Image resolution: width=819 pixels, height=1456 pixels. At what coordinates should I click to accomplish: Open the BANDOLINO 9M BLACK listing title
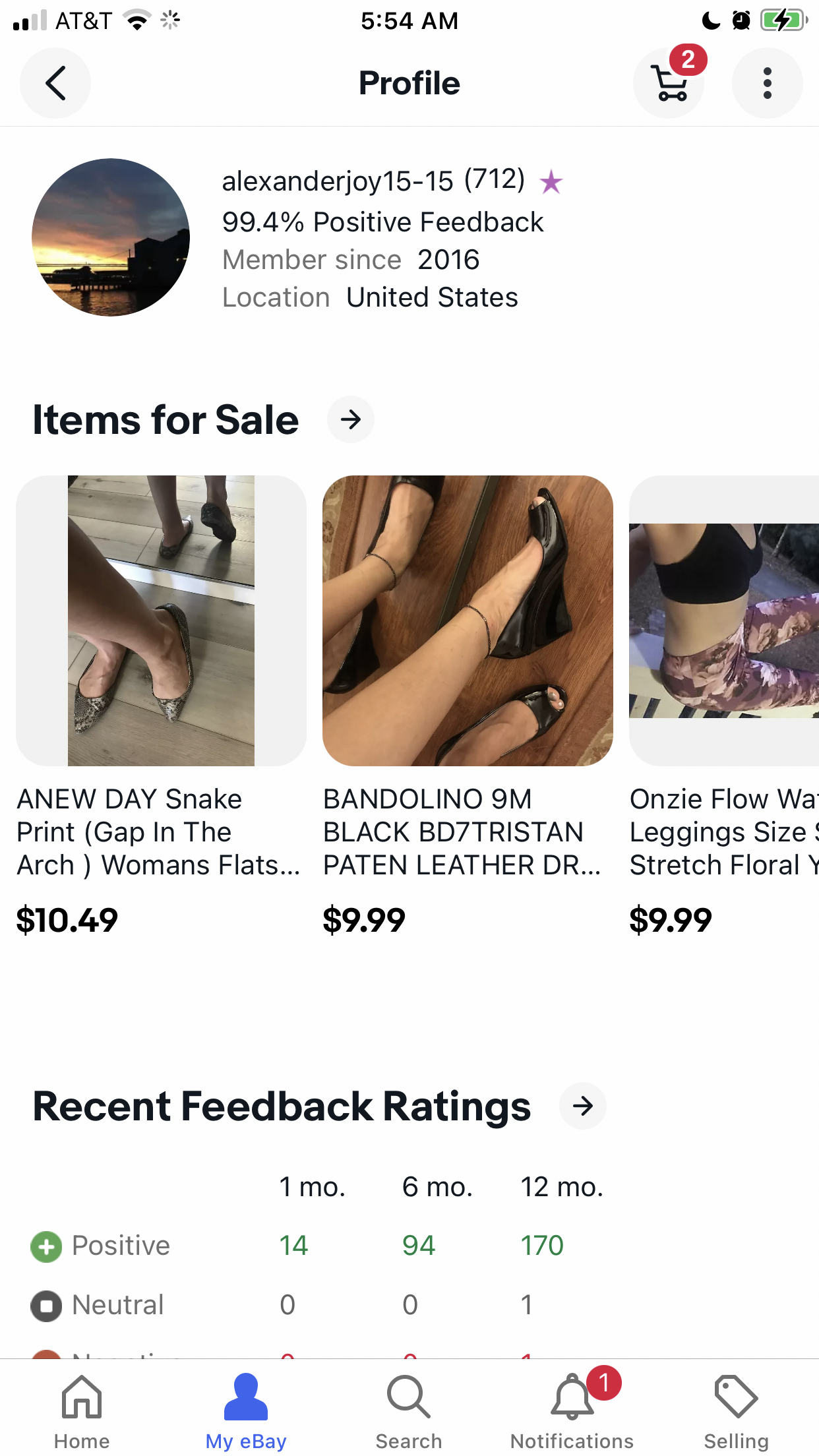[x=462, y=832]
